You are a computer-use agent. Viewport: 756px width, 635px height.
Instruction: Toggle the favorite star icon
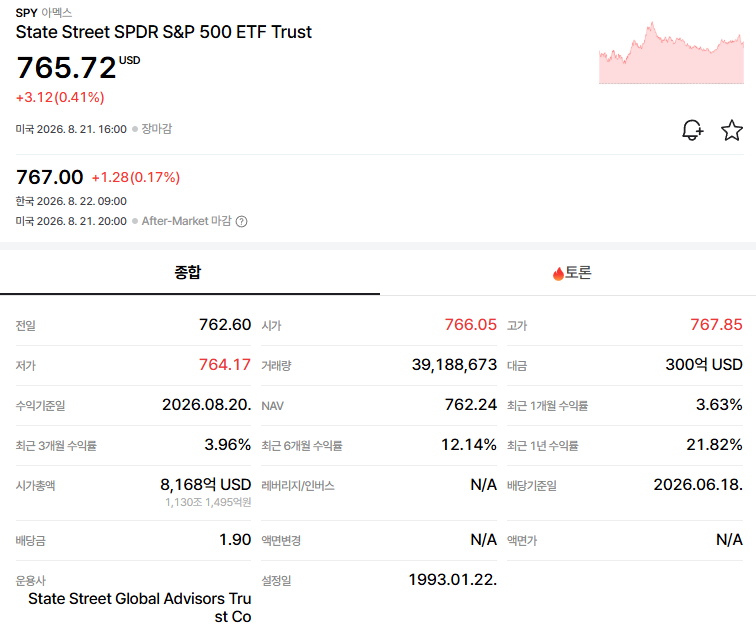pyautogui.click(x=732, y=130)
